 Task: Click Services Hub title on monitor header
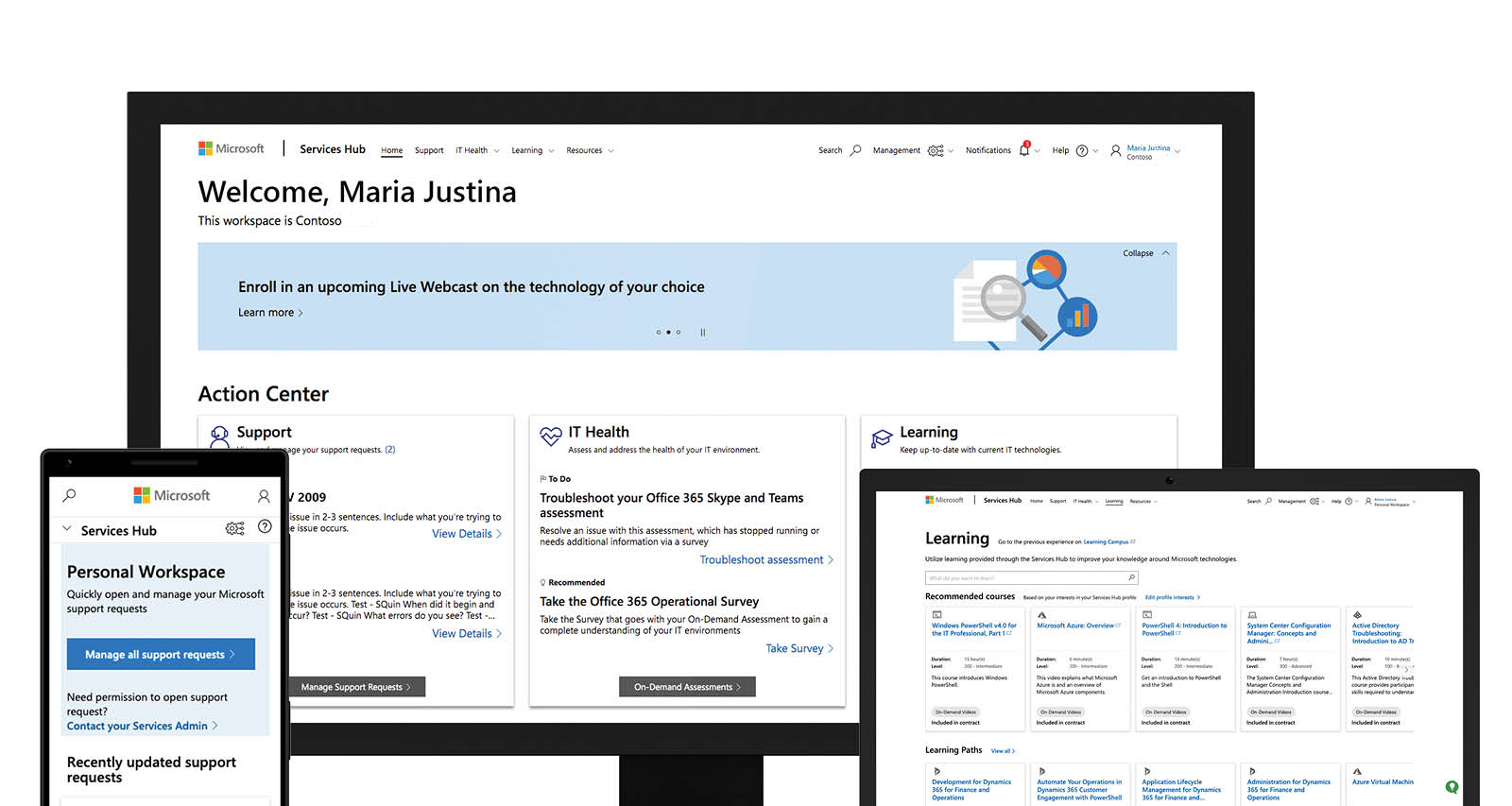(x=333, y=149)
